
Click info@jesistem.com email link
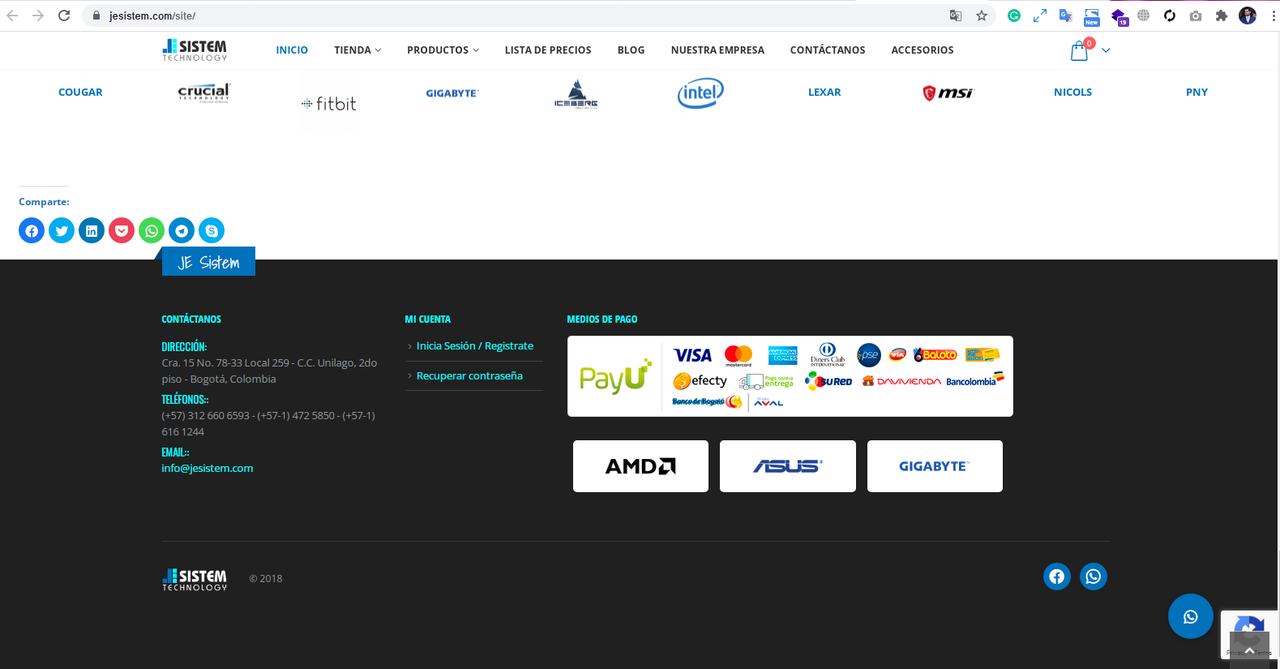point(208,468)
